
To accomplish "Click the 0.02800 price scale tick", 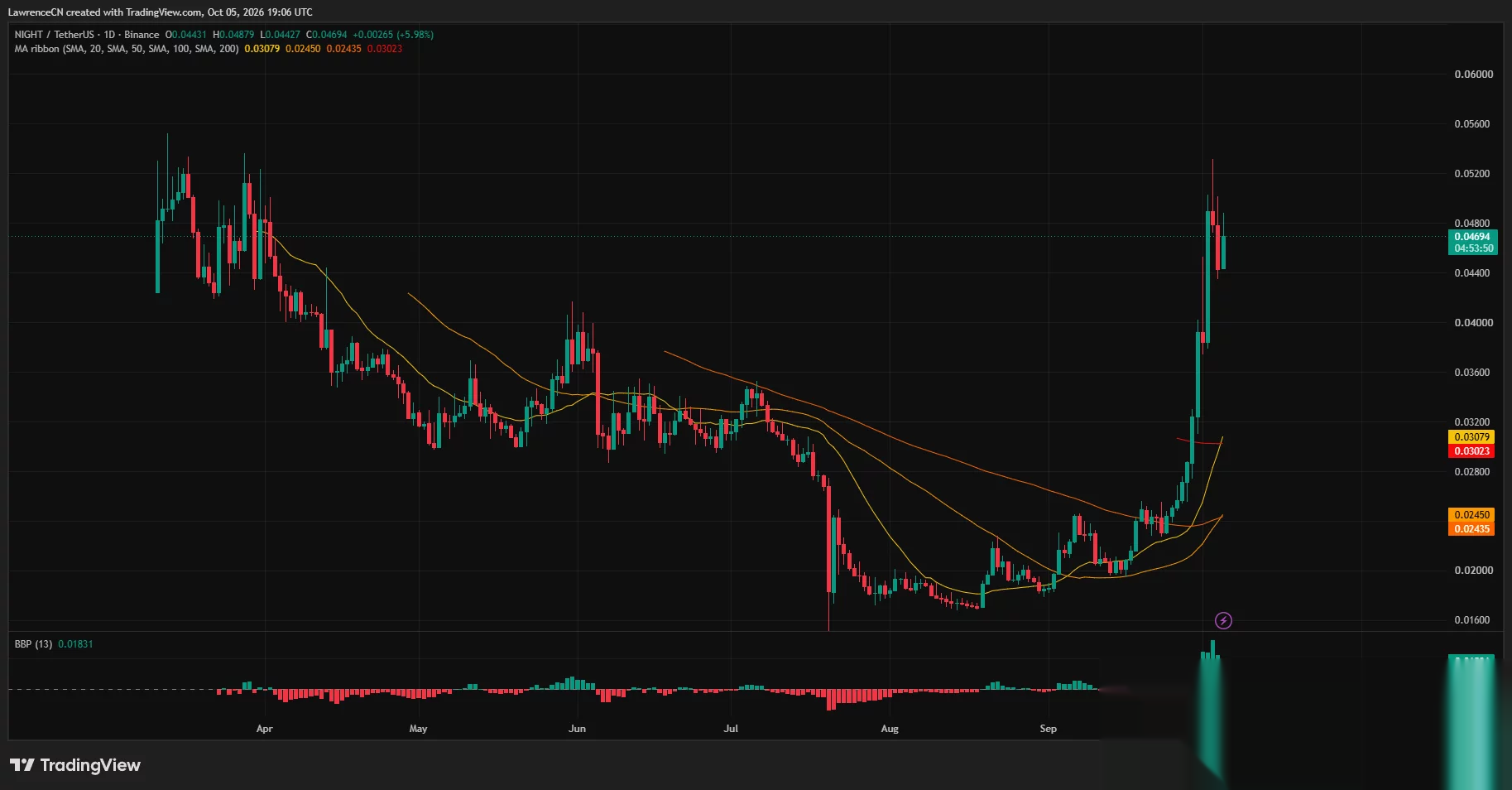I will (1474, 472).
